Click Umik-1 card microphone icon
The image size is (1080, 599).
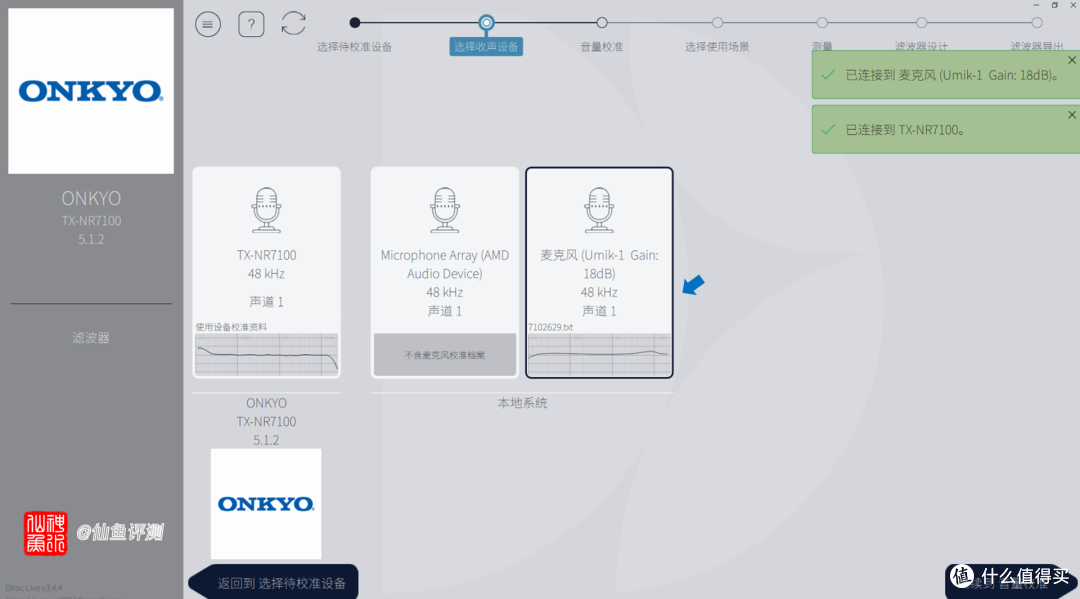click(x=599, y=210)
